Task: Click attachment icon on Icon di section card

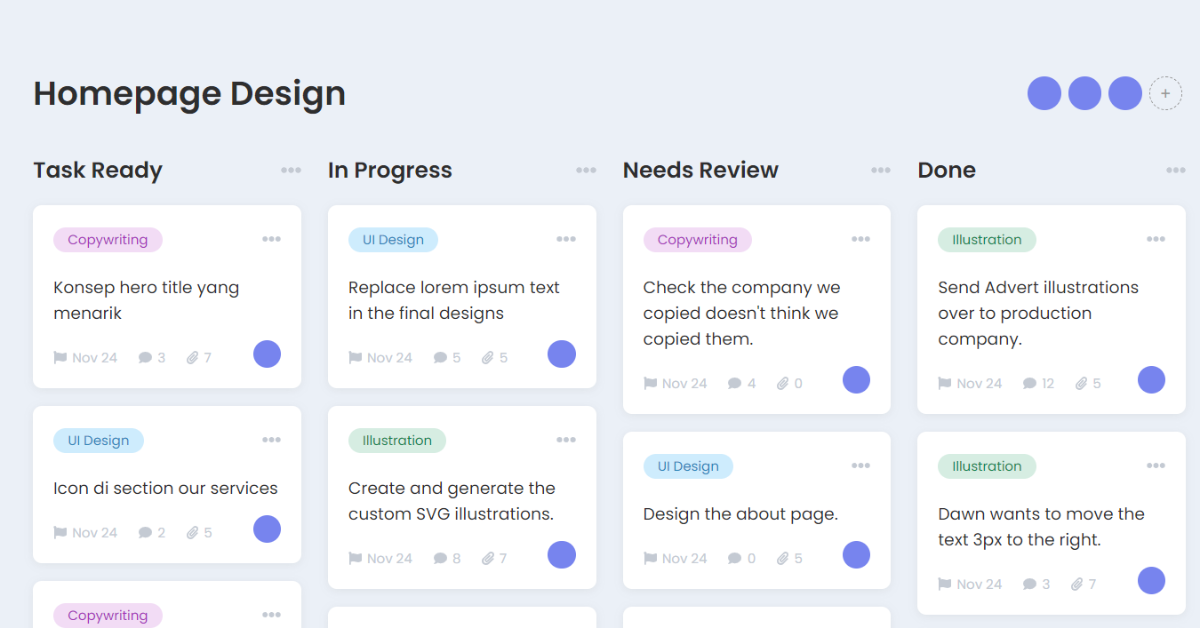Action: (193, 533)
